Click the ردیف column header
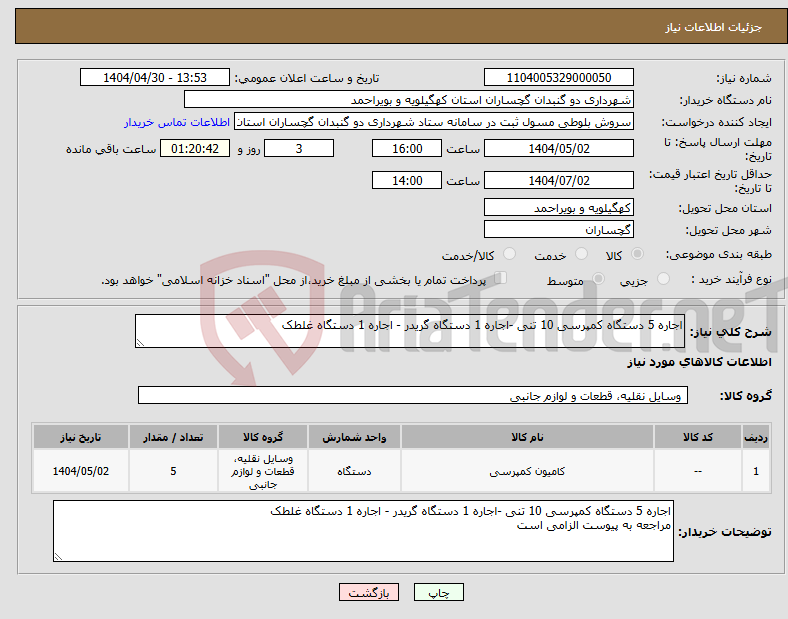 pos(756,437)
